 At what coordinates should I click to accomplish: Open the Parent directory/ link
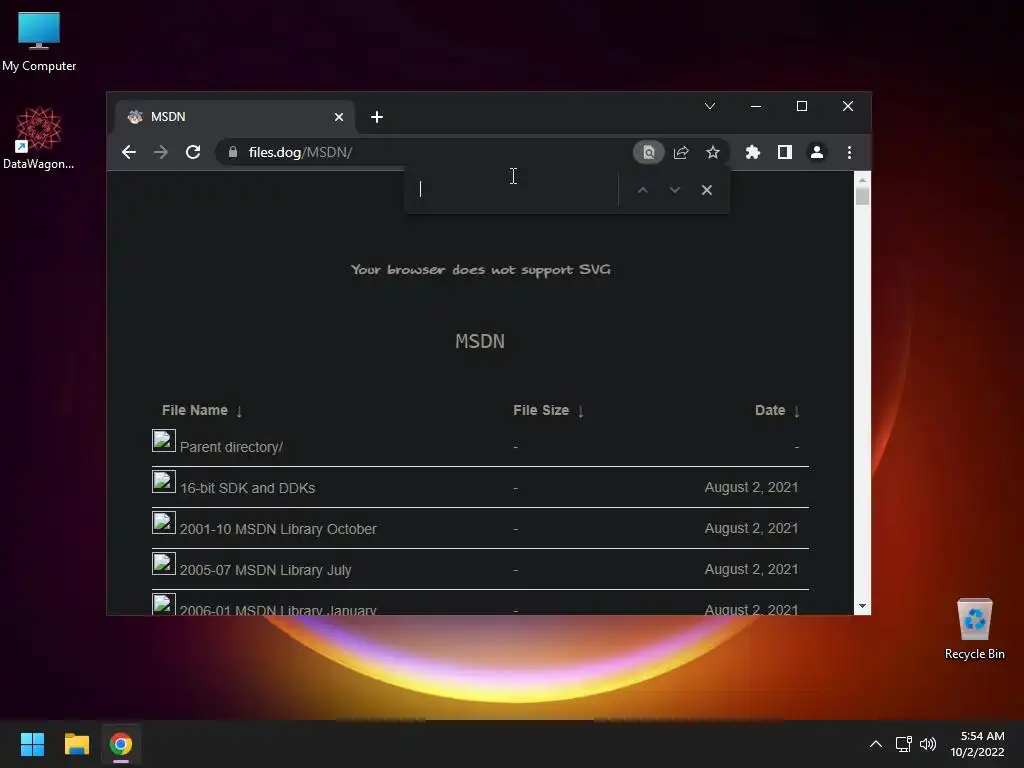[x=231, y=447]
